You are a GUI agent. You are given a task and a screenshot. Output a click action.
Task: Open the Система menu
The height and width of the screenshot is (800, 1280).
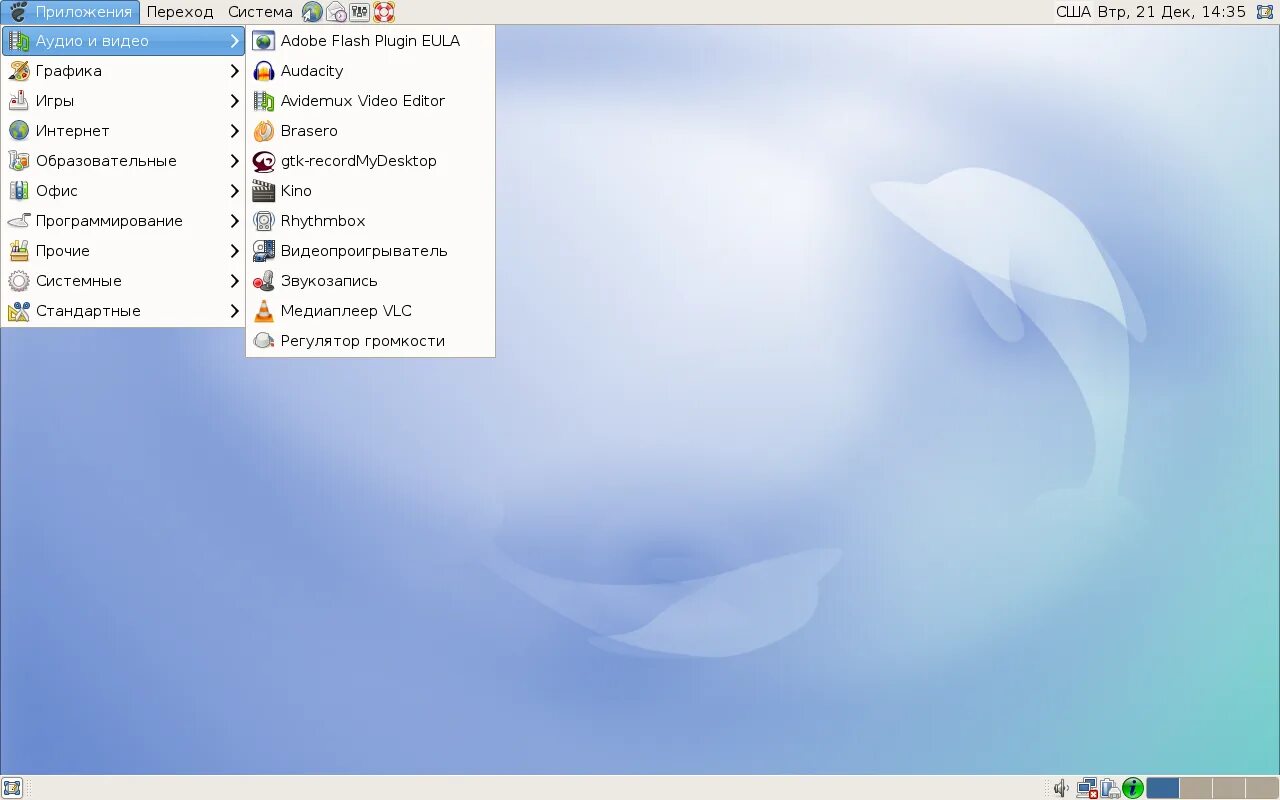[x=260, y=12]
